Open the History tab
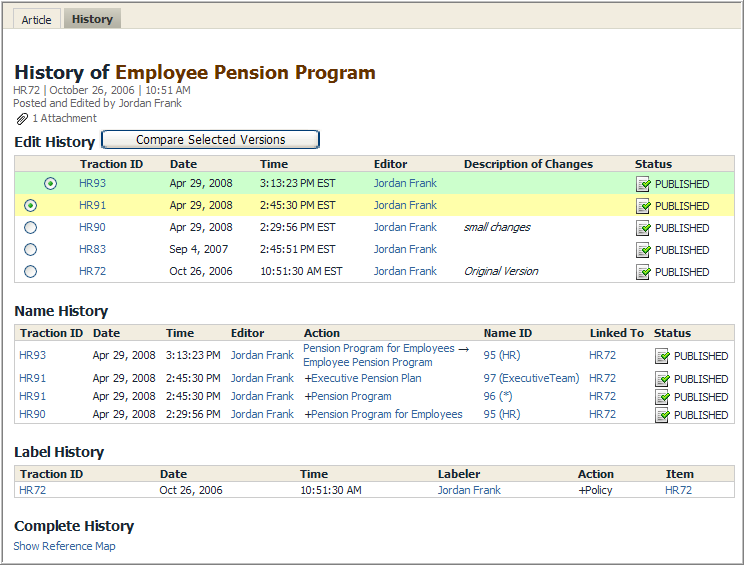 pyautogui.click(x=92, y=19)
